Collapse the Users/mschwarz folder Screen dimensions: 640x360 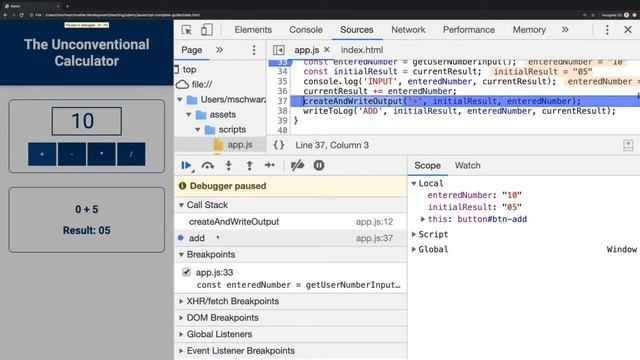[x=180, y=100]
